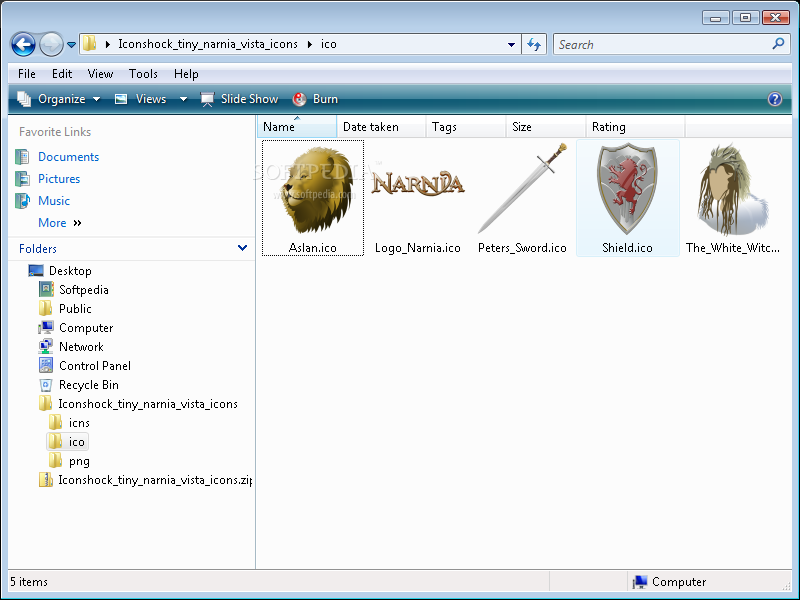Click Iconshock_tiny_narnia_vista_icons in address bar
800x600 pixels.
(208, 44)
